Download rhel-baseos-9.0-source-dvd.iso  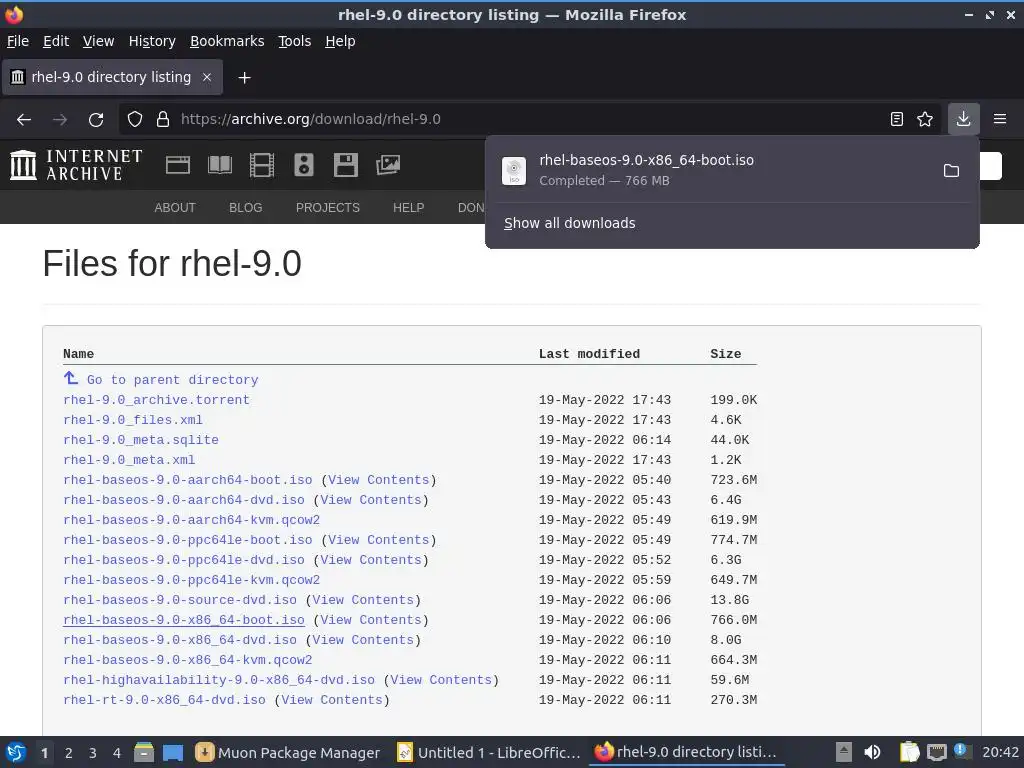(x=180, y=600)
